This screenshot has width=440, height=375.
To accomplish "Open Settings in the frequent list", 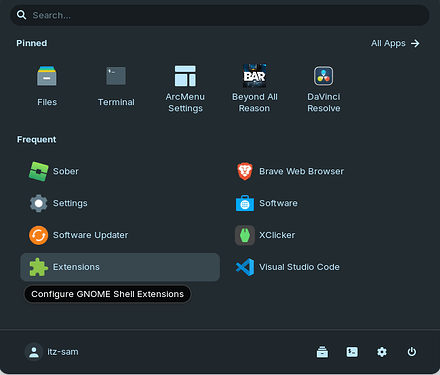I will 120,203.
